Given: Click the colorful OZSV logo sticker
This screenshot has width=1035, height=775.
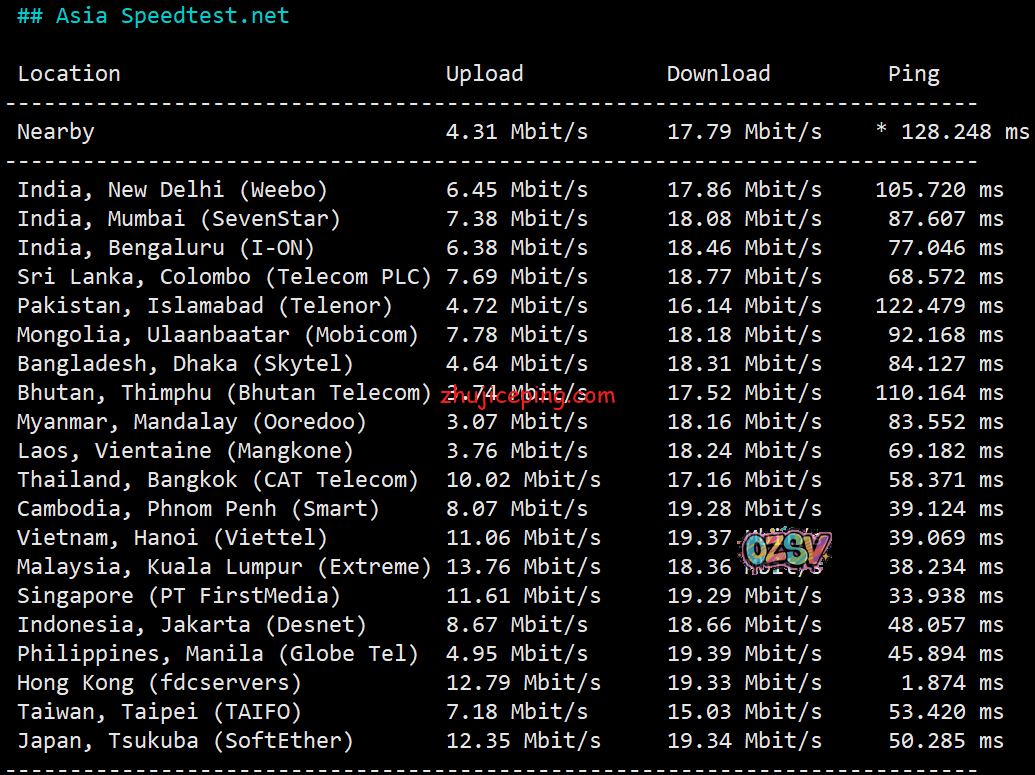Looking at the screenshot, I should point(785,550).
